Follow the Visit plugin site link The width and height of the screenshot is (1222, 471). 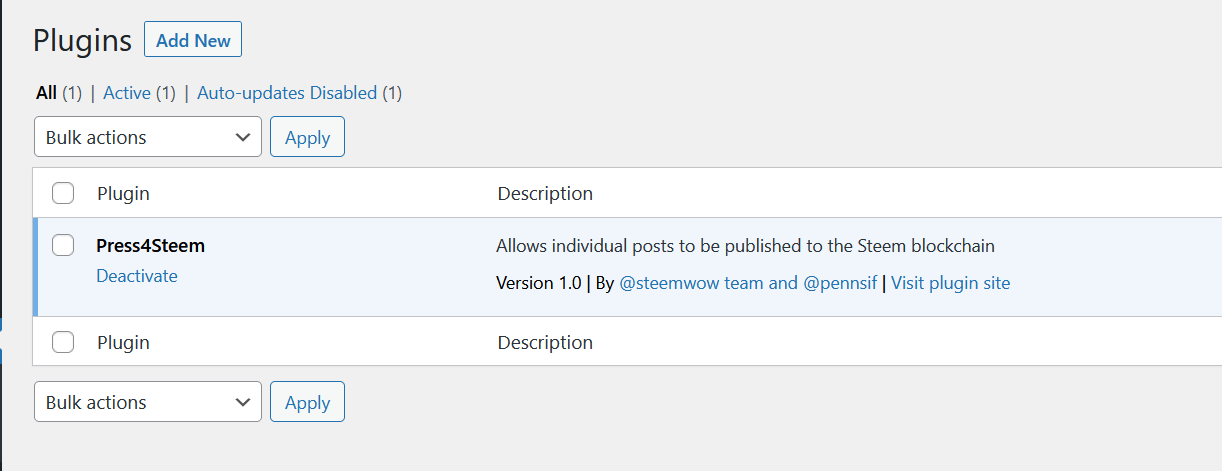[950, 283]
